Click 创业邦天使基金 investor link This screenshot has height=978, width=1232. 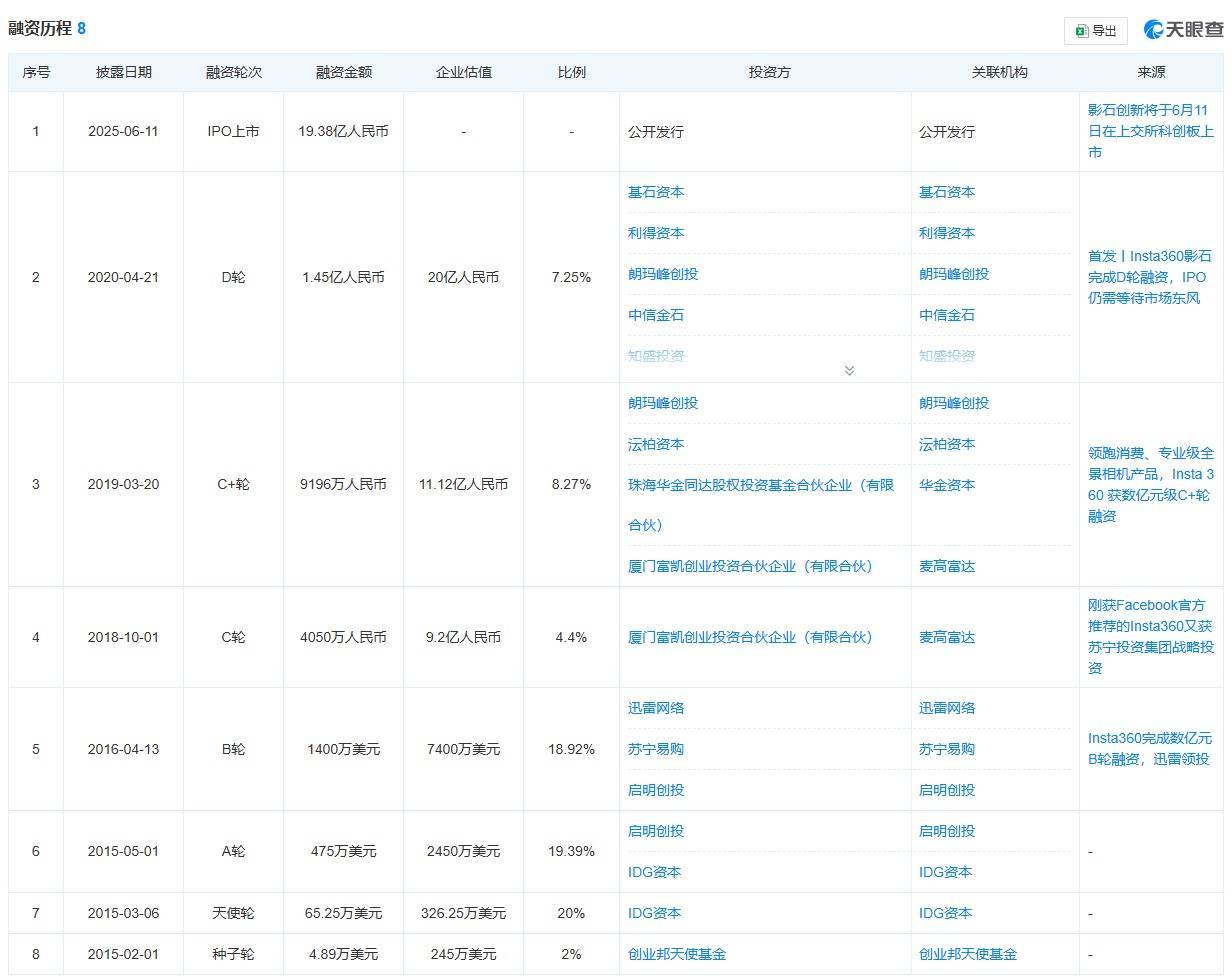point(677,954)
